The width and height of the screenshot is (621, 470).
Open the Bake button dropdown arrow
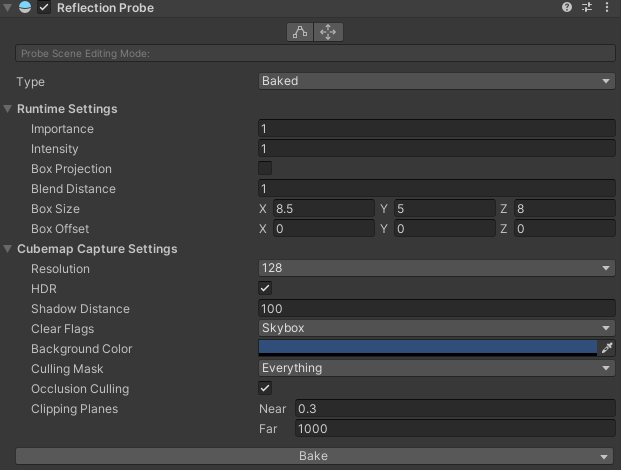tap(606, 456)
